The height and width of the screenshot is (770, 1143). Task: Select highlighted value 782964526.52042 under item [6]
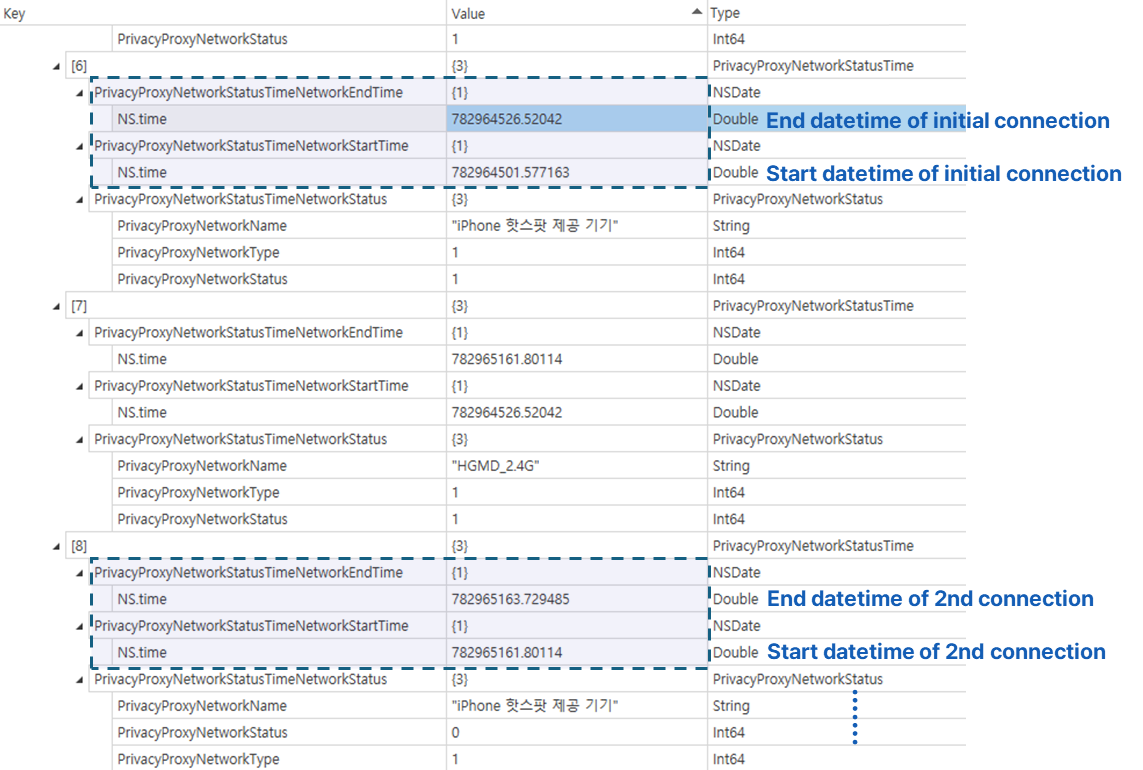[507, 119]
